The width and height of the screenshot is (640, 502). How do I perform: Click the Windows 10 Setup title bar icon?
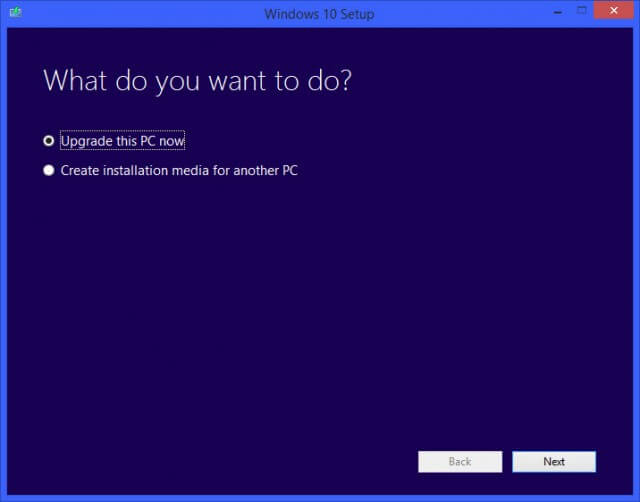click(16, 12)
